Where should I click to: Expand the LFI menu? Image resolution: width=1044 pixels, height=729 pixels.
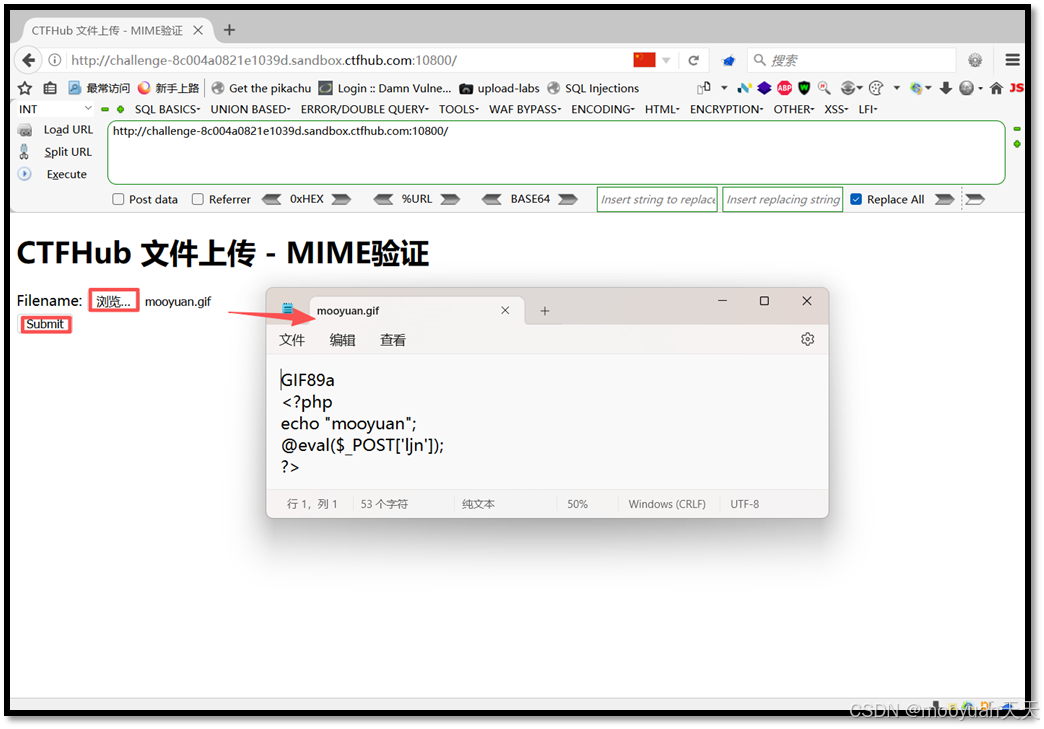[868, 109]
